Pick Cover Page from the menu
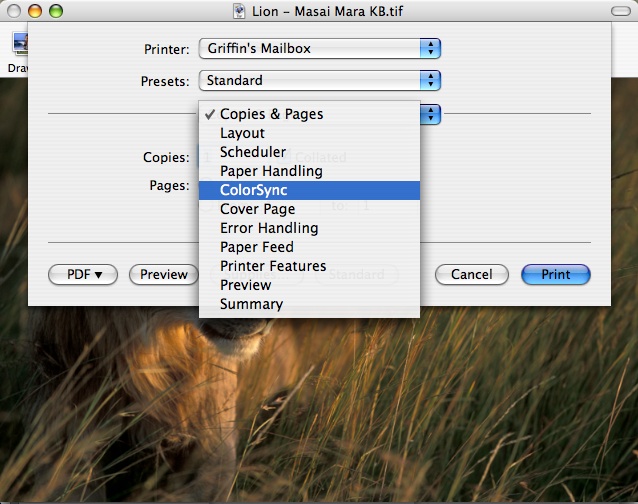The width and height of the screenshot is (638, 504). coord(257,209)
